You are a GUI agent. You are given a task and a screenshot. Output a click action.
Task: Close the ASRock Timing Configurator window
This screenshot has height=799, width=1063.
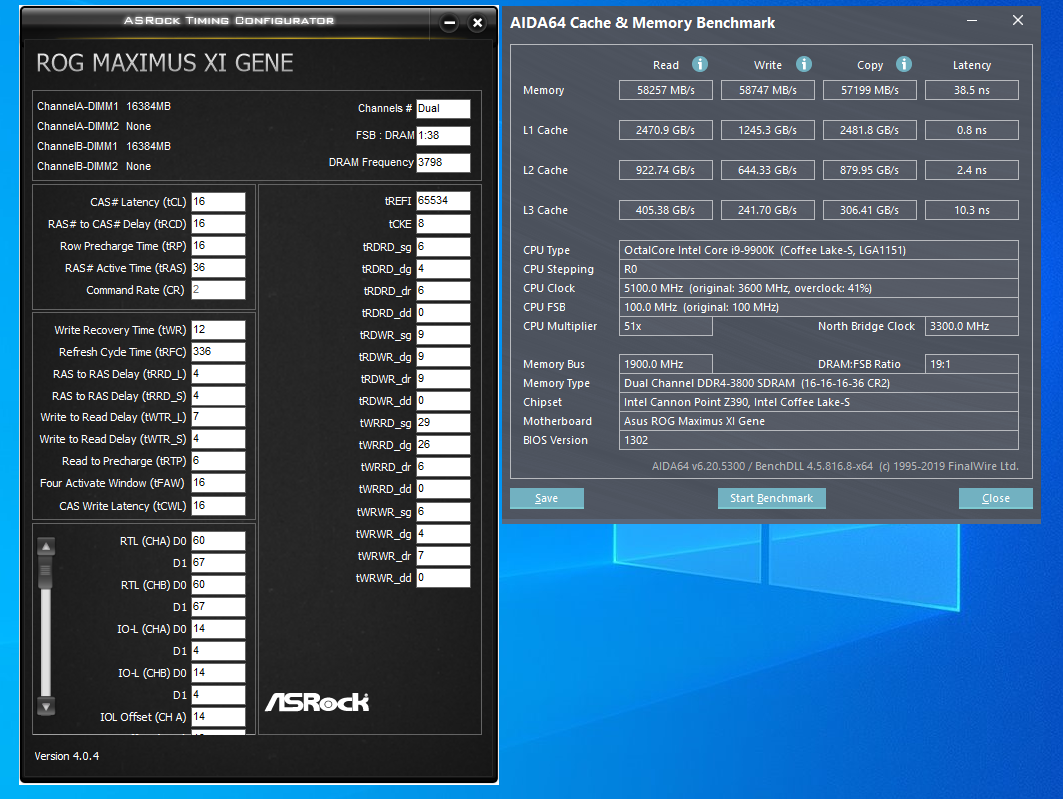pyautogui.click(x=478, y=23)
